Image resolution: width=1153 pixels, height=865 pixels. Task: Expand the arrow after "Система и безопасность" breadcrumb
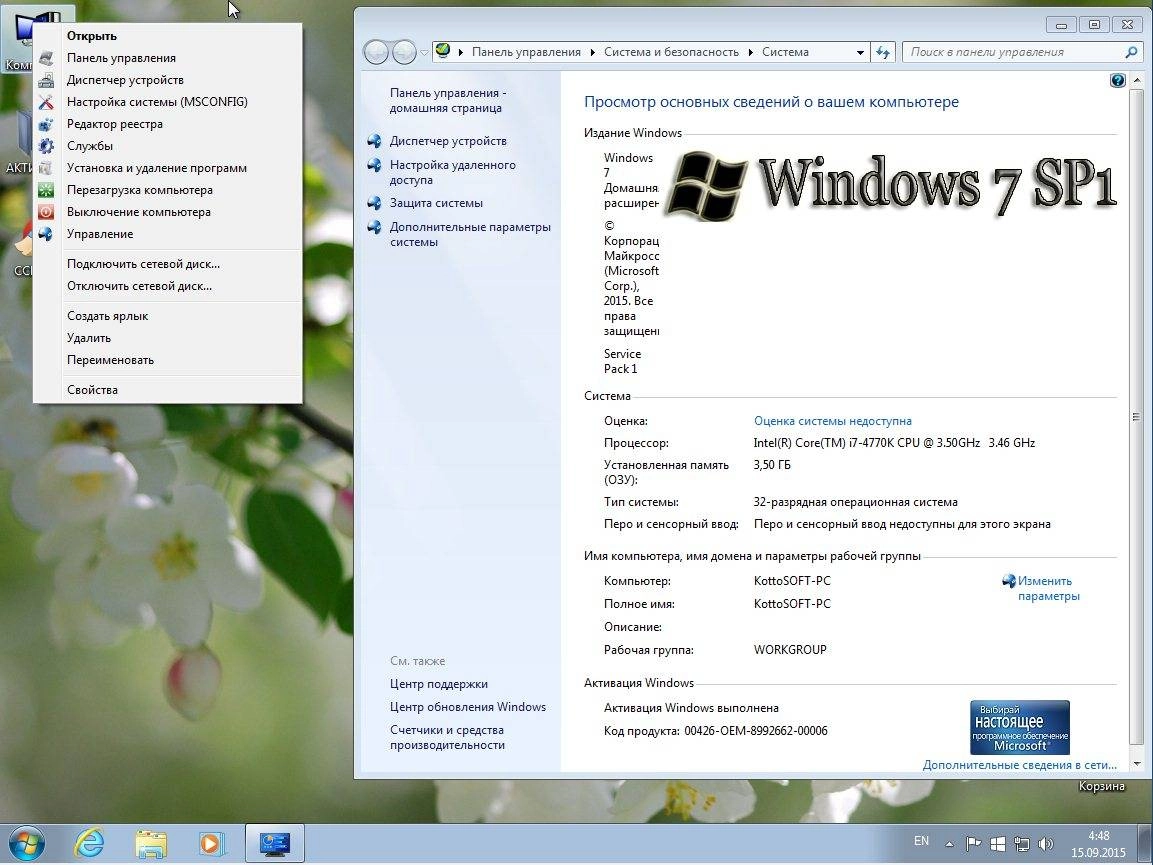coord(751,52)
